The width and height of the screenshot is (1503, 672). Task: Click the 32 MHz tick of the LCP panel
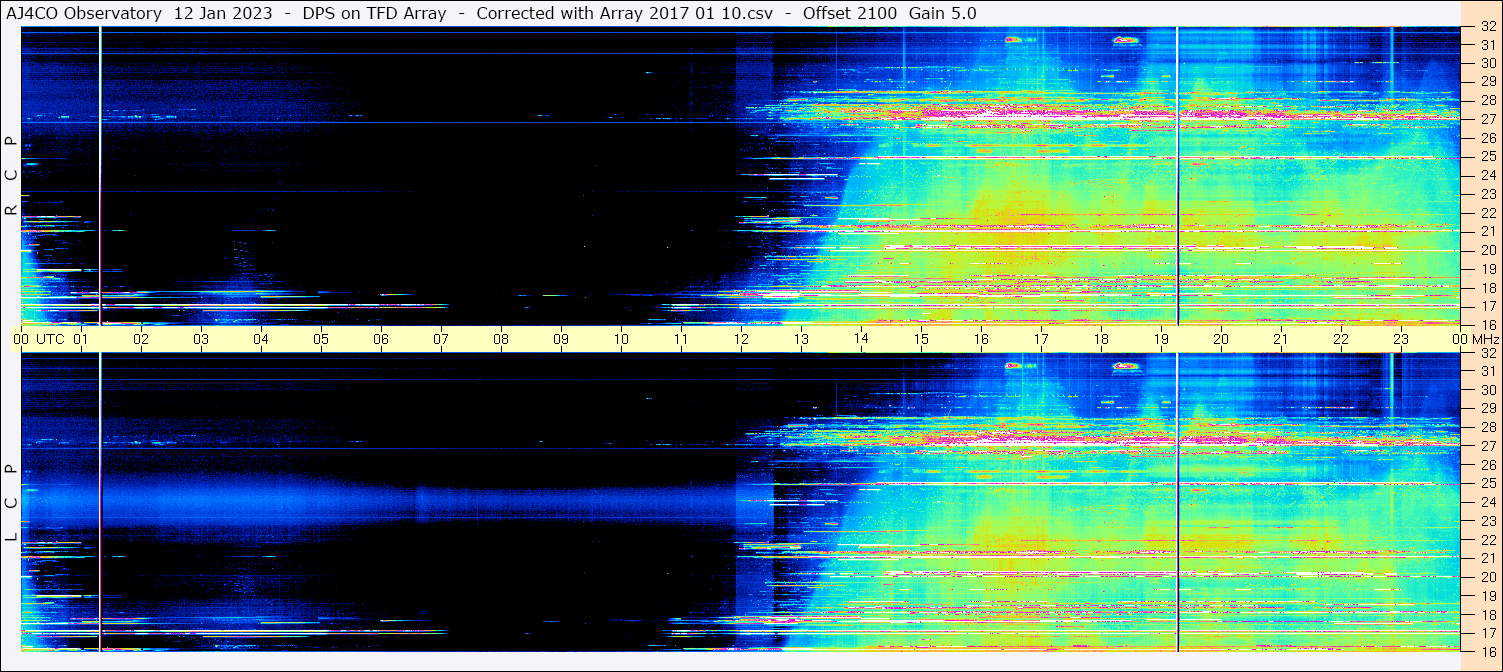click(x=1487, y=353)
